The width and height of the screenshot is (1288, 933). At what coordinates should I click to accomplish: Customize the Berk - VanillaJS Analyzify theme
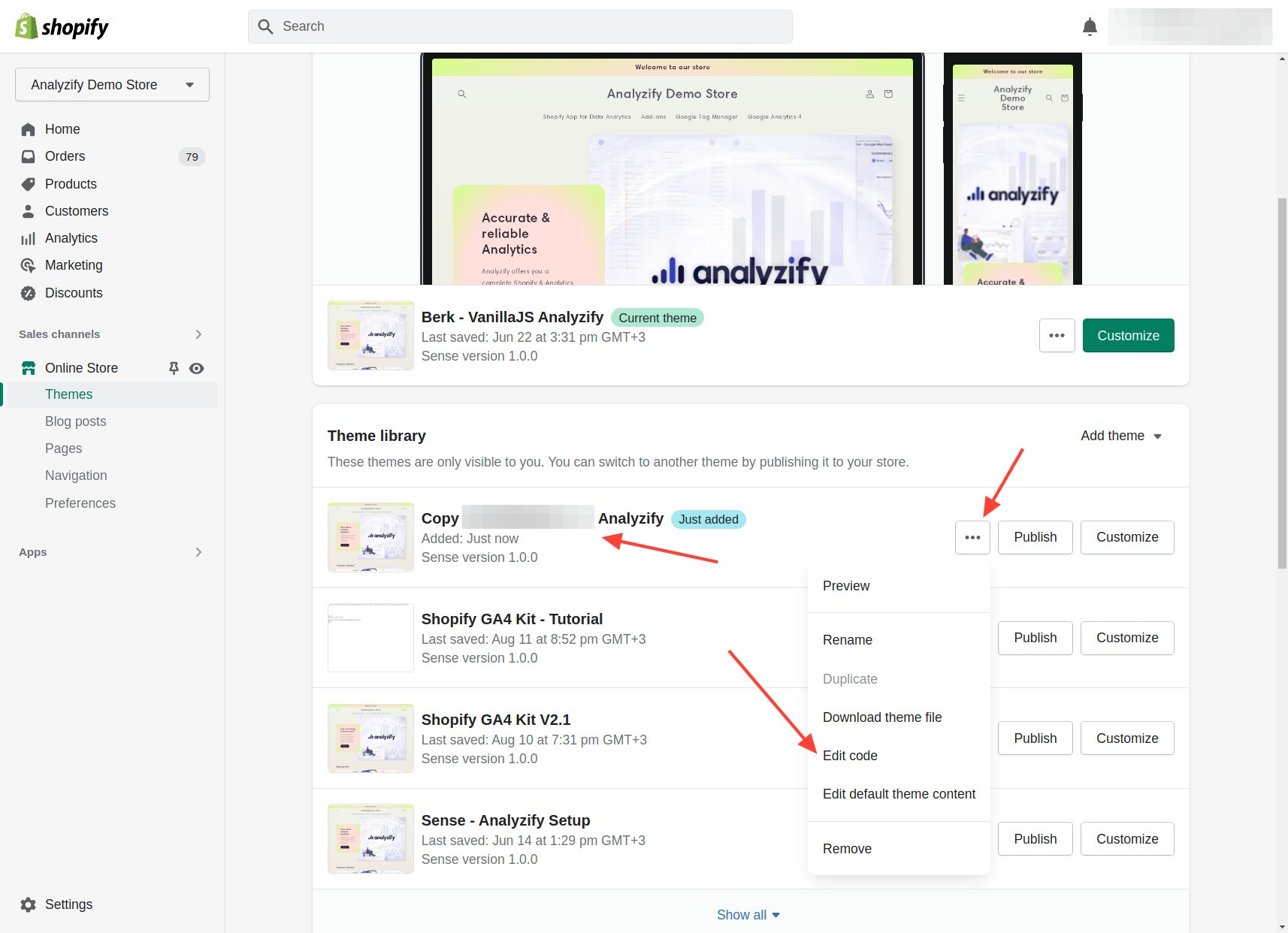(x=1127, y=335)
